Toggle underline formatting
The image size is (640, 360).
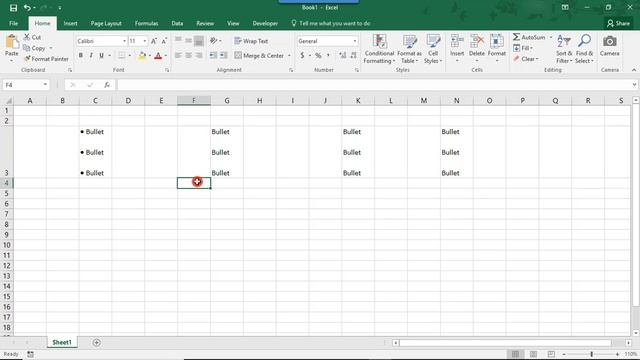point(101,56)
